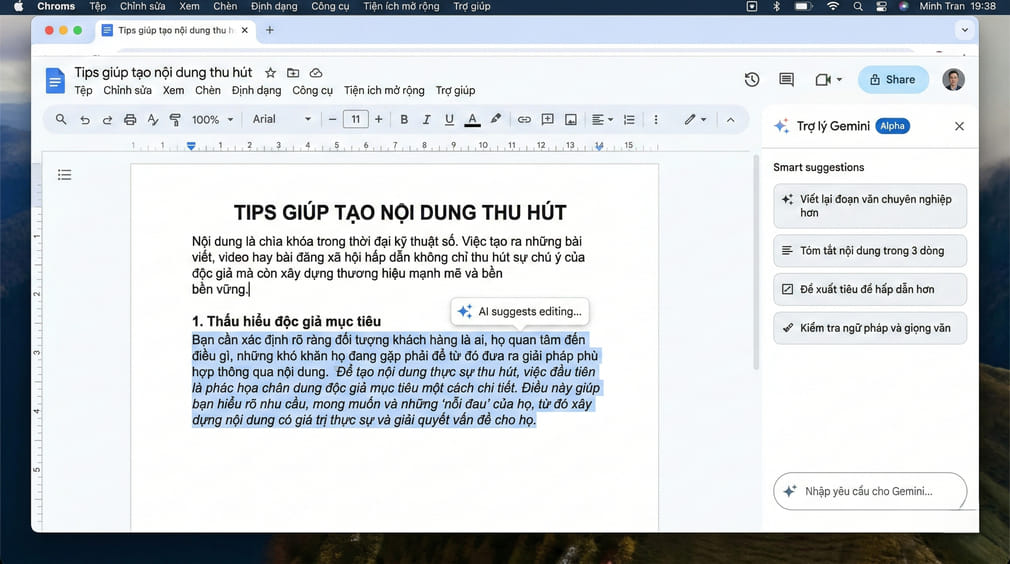Open the Xem menu in Docs
This screenshot has width=1010, height=564.
[173, 91]
